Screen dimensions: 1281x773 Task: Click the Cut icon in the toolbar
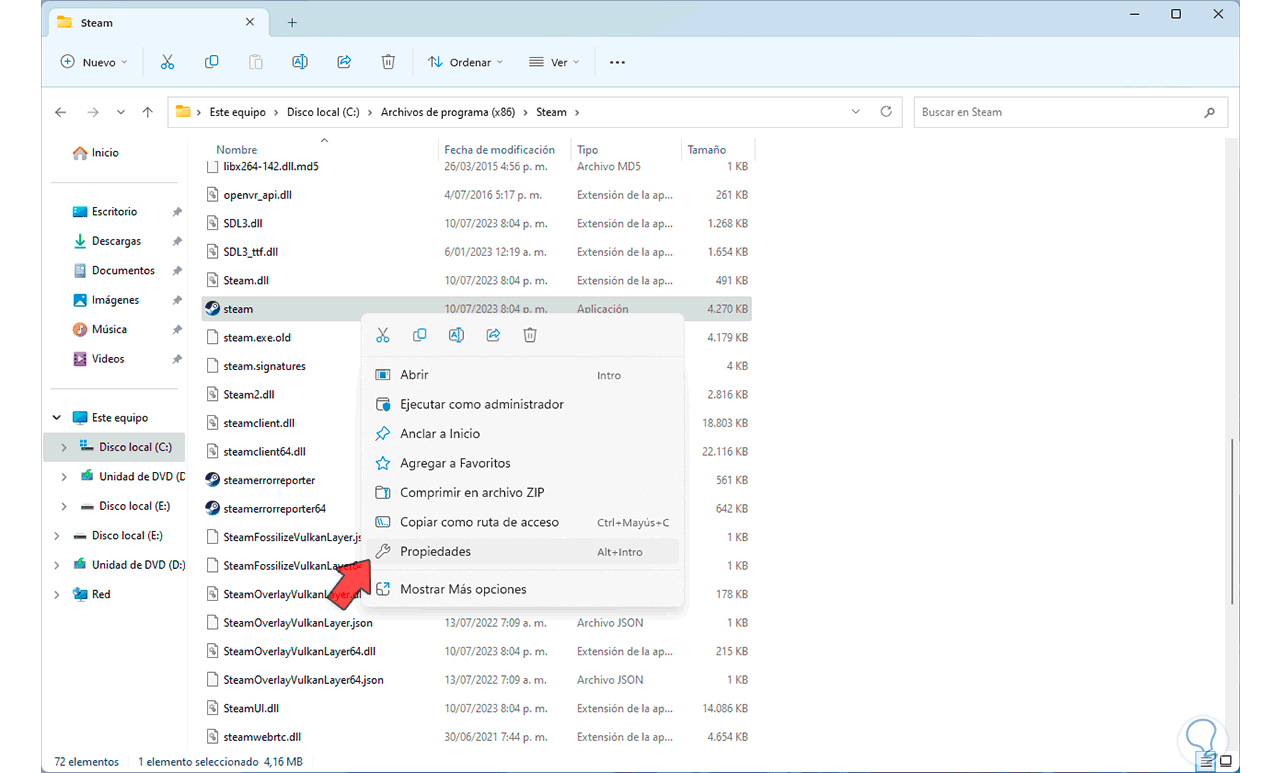167,62
